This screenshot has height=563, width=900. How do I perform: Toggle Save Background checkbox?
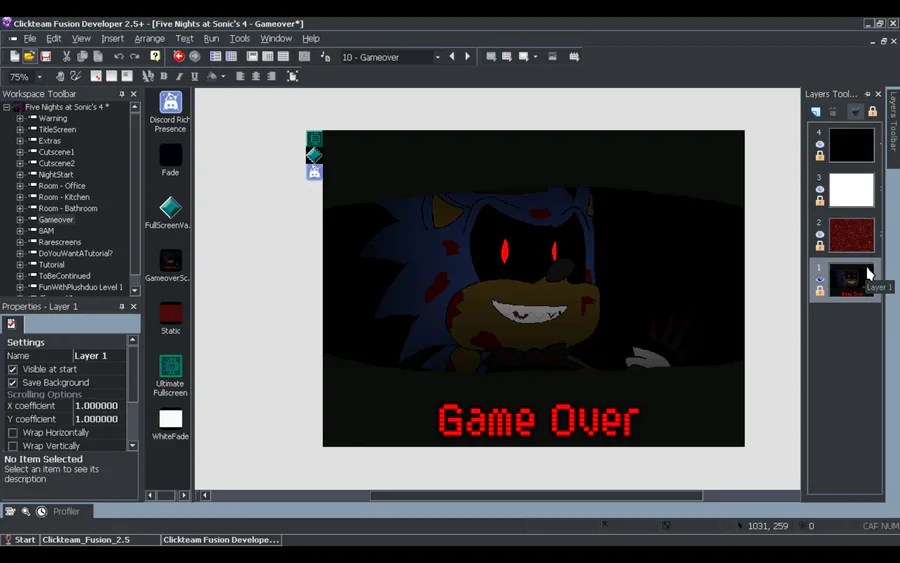click(x=13, y=382)
